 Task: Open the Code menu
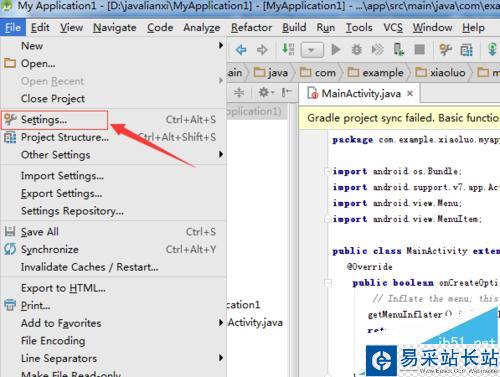[160, 28]
